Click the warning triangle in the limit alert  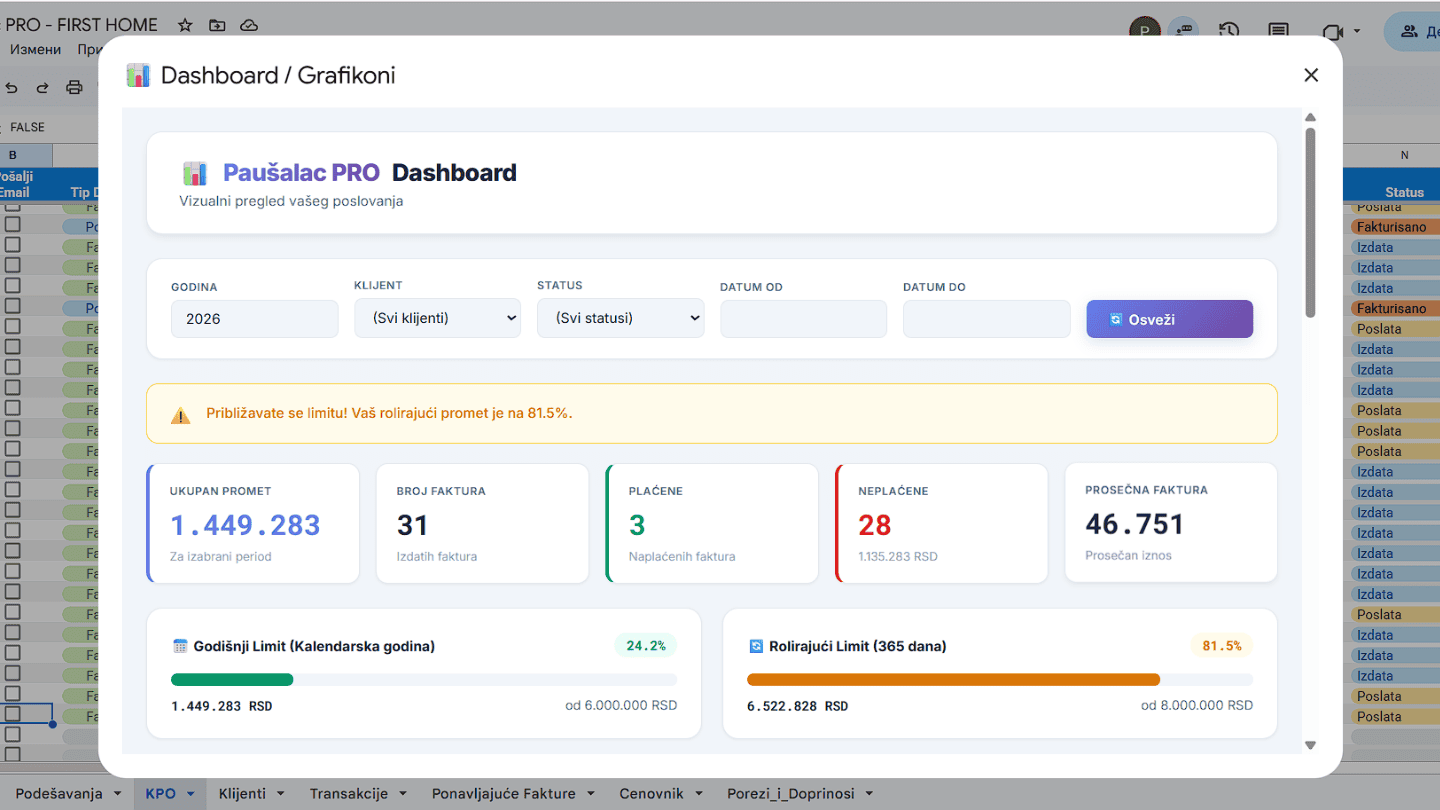click(x=180, y=415)
